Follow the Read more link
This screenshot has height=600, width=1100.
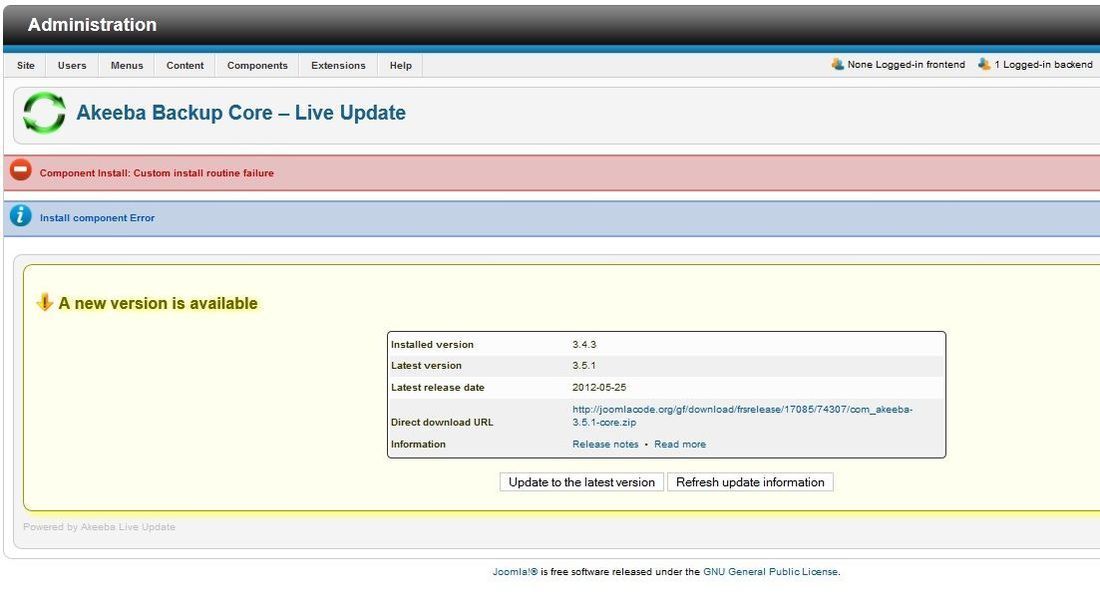680,444
